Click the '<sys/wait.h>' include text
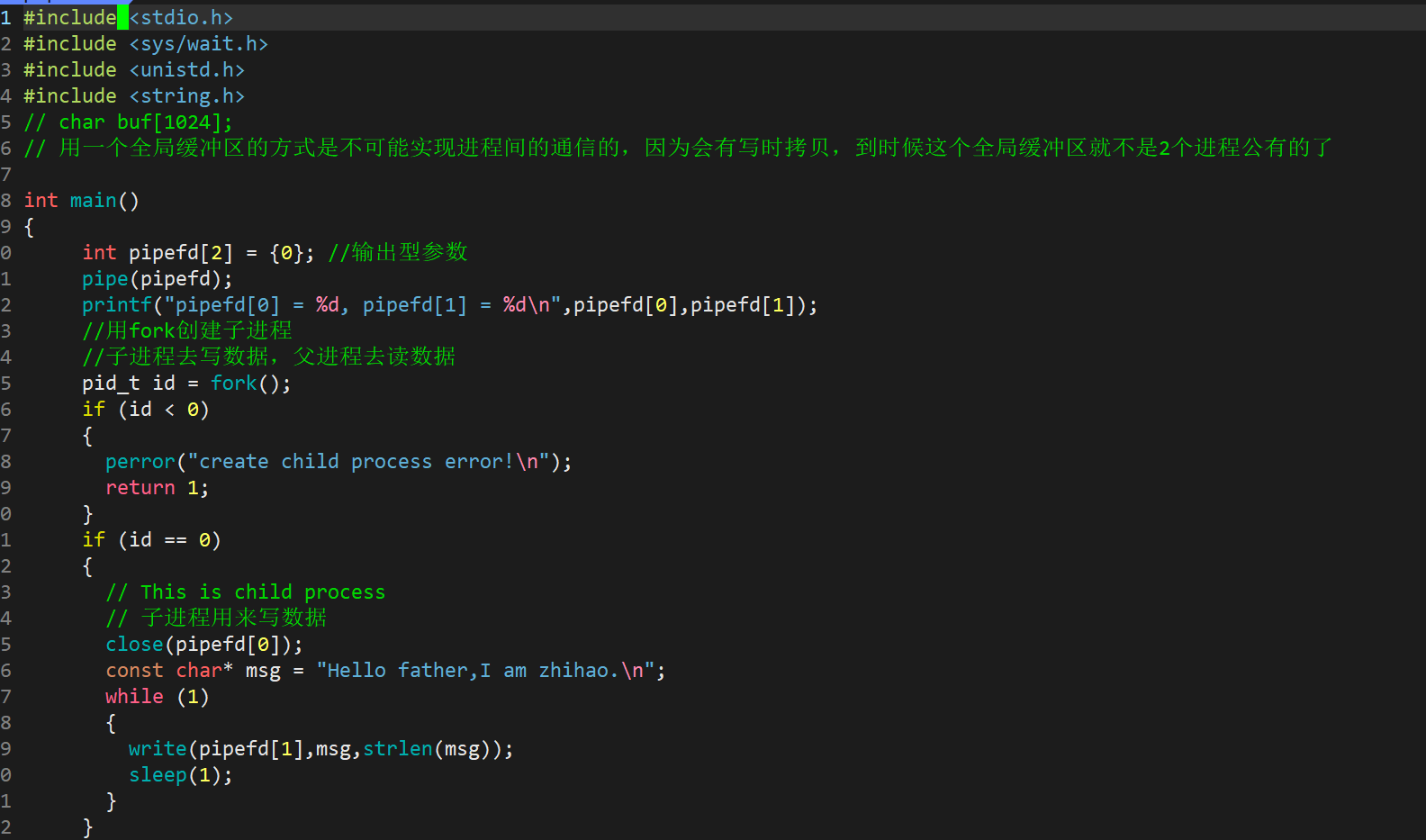Image resolution: width=1426 pixels, height=840 pixels. pyautogui.click(x=198, y=44)
